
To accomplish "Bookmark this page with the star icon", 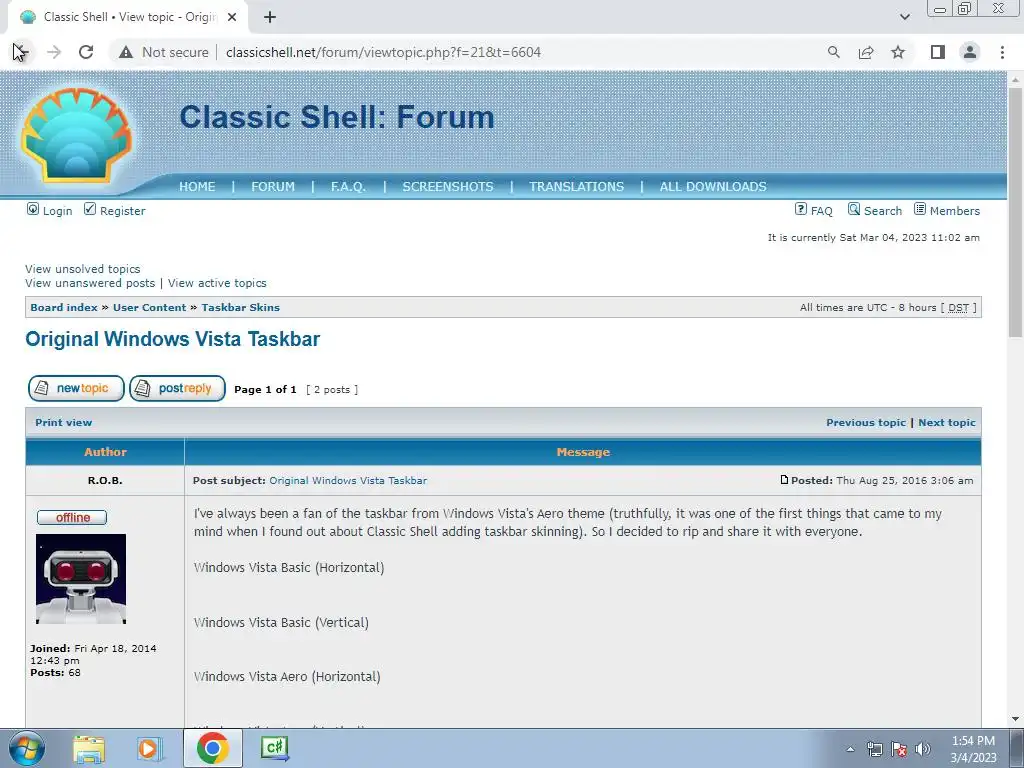I will 898,52.
